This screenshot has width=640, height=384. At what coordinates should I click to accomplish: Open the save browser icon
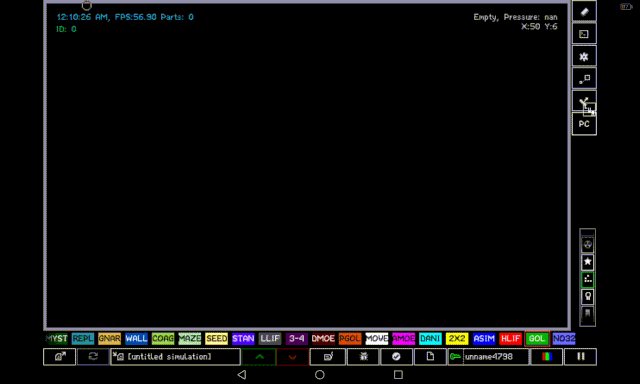pyautogui.click(x=60, y=357)
